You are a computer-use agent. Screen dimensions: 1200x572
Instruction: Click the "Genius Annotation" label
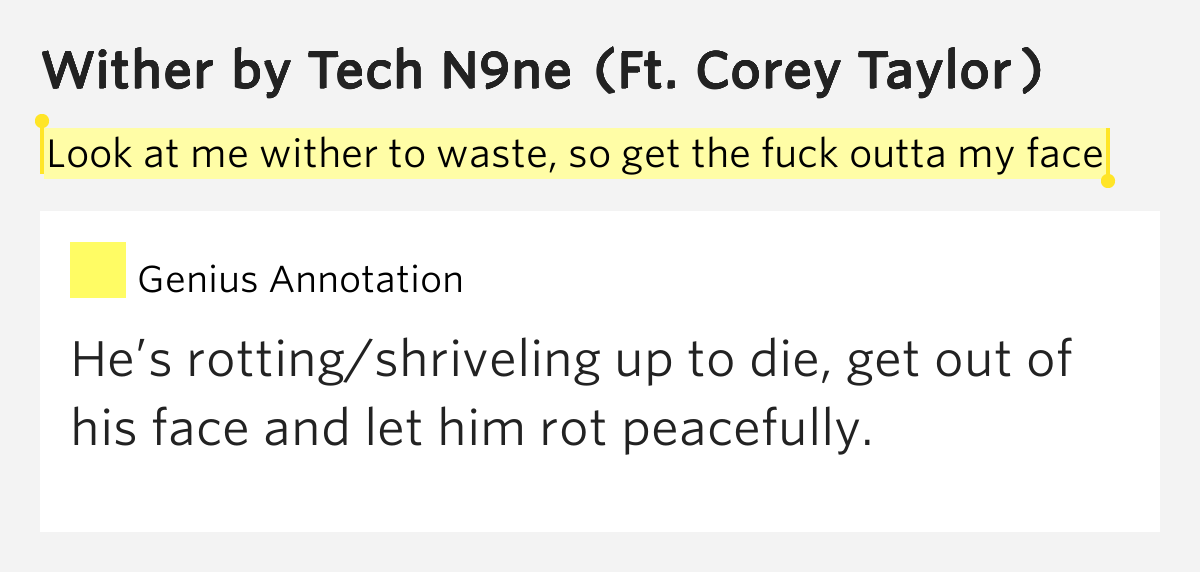click(x=300, y=279)
